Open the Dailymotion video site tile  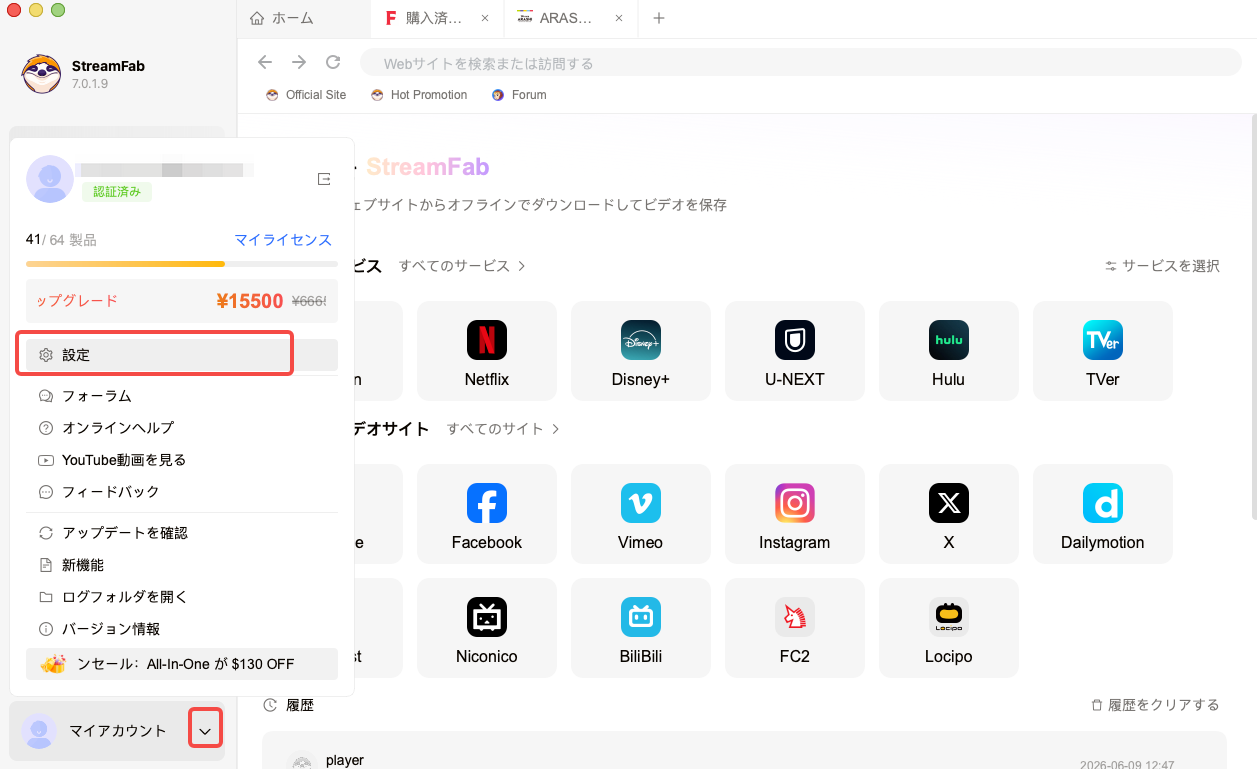click(x=1102, y=514)
